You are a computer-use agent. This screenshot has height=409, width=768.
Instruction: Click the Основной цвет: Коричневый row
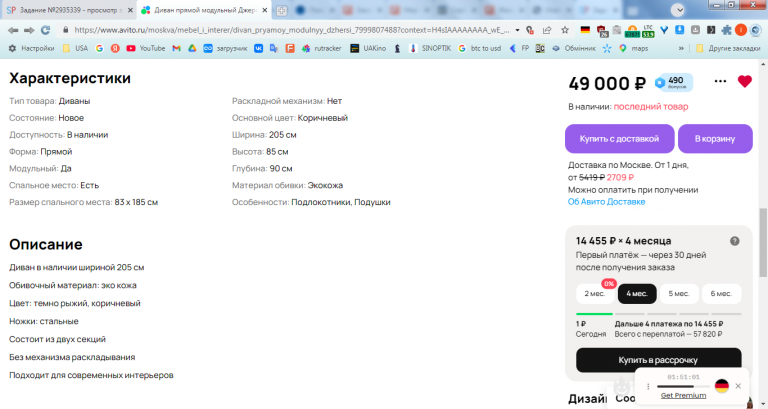point(290,118)
